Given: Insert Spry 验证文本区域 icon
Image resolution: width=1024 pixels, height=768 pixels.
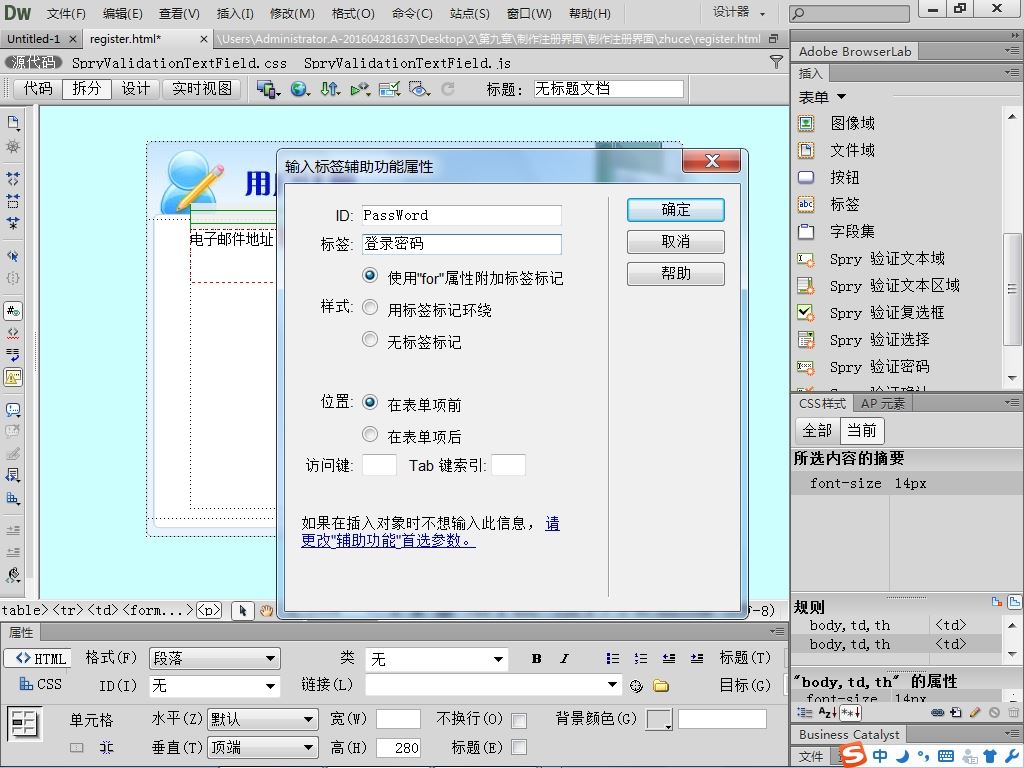Looking at the screenshot, I should [807, 285].
